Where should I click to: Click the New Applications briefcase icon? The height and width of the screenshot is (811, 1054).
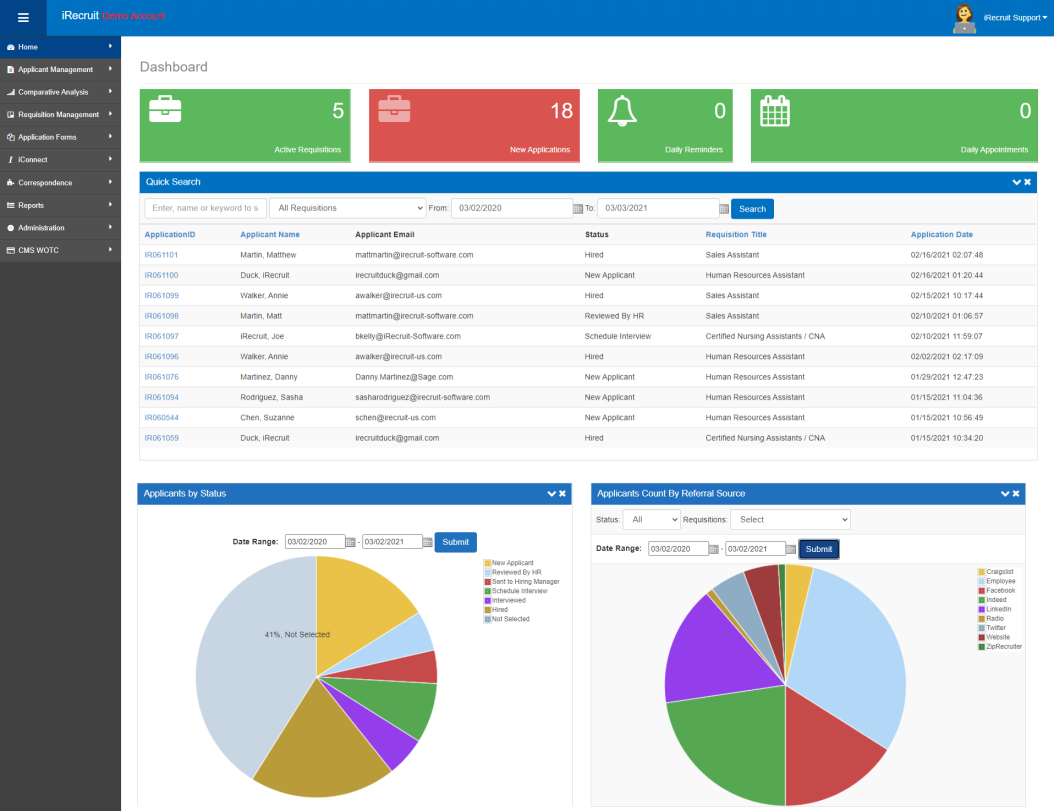point(394,110)
